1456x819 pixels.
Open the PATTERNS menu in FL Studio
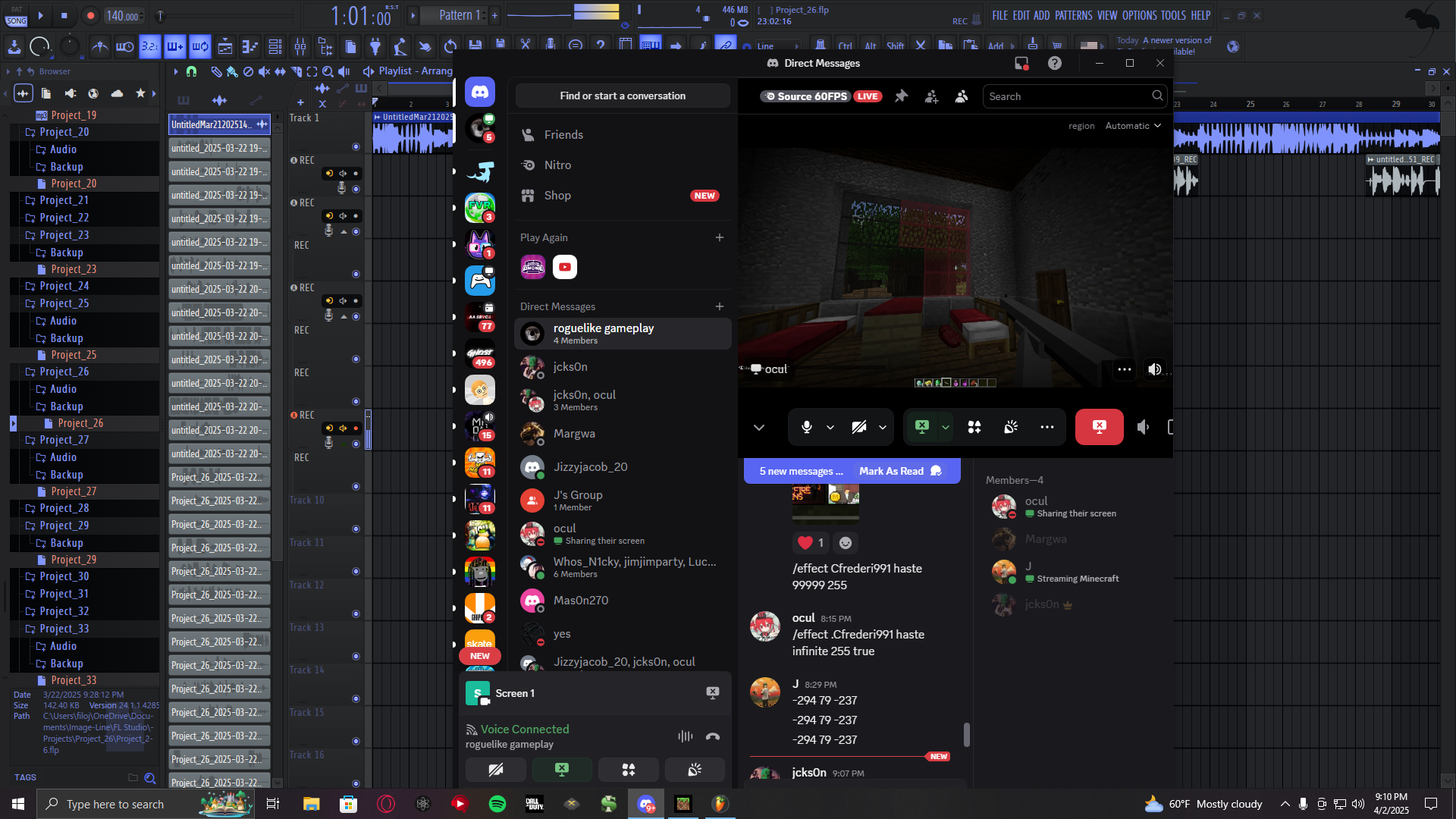(x=1073, y=15)
